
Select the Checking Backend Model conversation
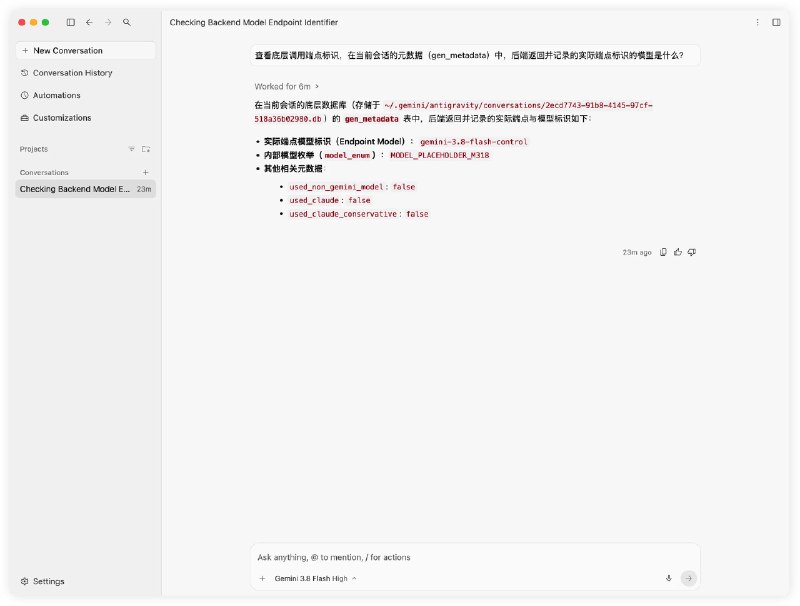[86, 189]
